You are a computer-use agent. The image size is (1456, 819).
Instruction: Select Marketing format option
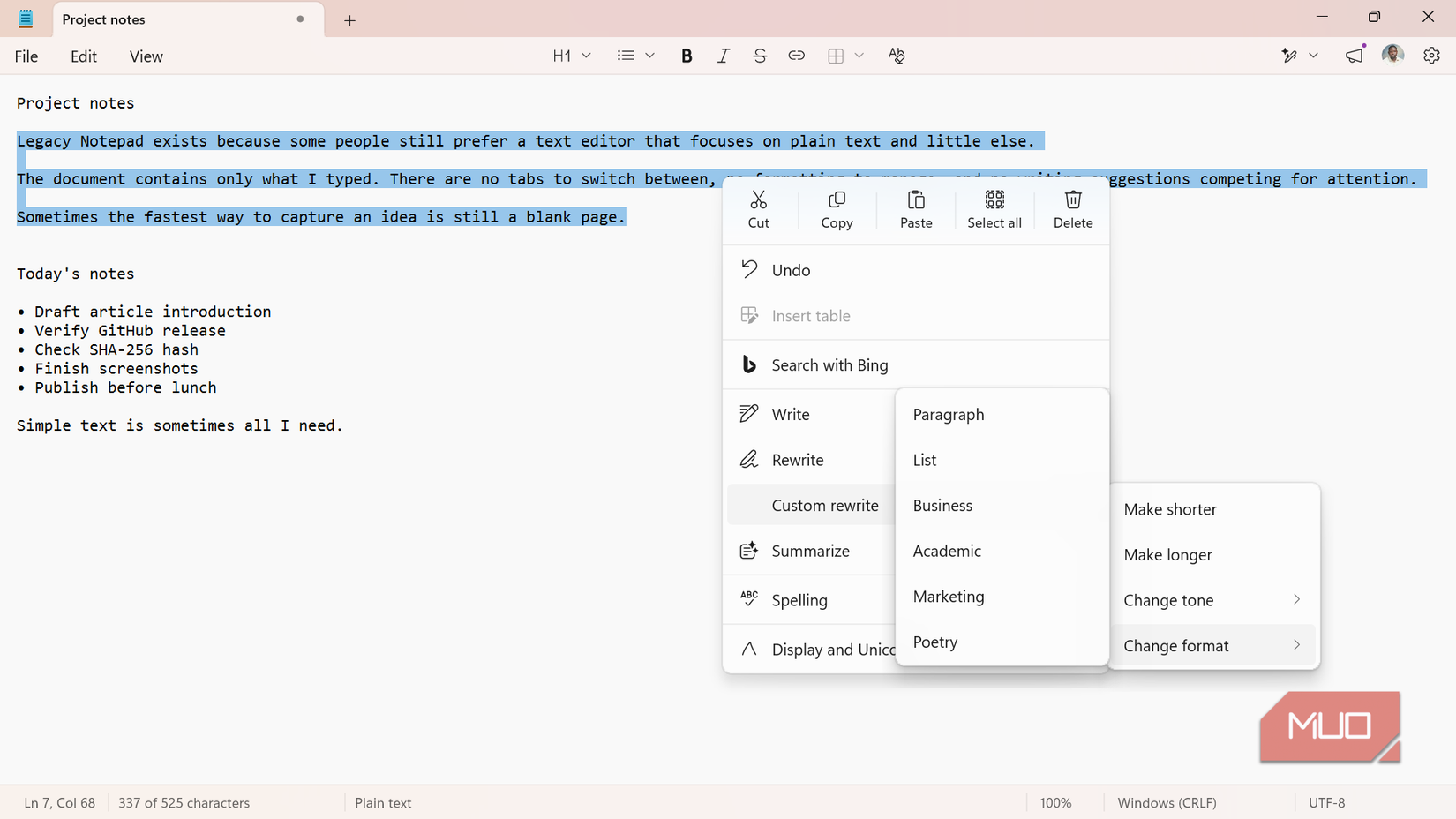click(x=1002, y=597)
